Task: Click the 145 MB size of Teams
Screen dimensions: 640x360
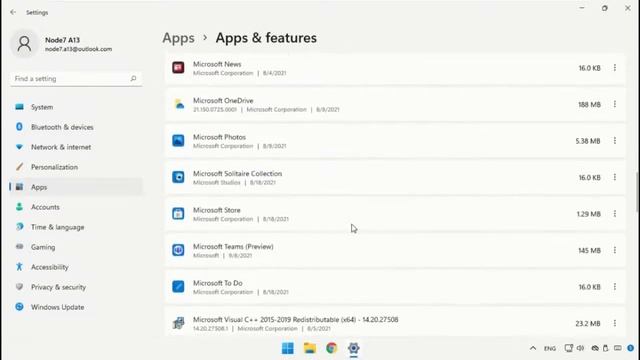Action: [x=589, y=251]
